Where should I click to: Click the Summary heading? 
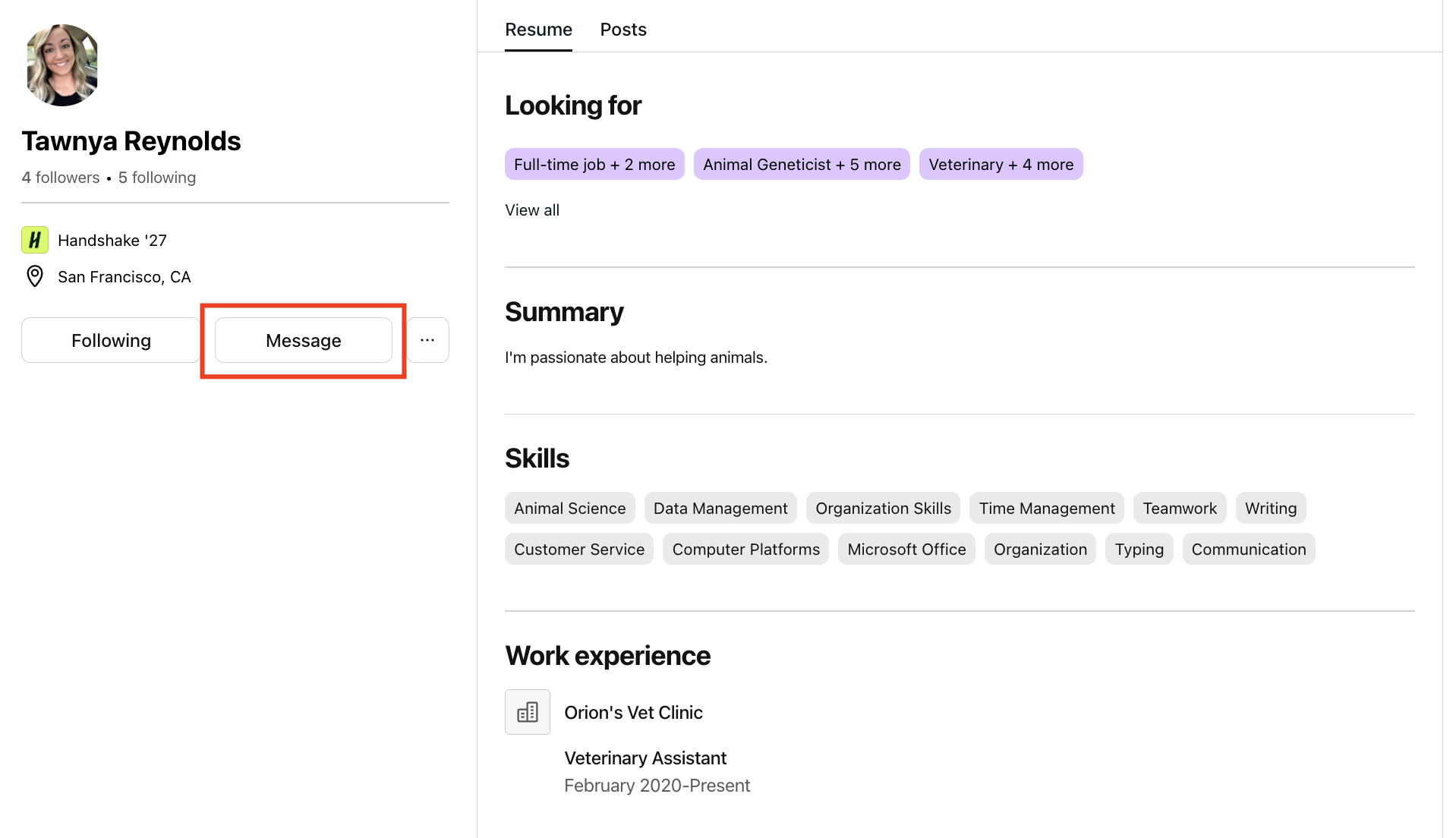564,311
